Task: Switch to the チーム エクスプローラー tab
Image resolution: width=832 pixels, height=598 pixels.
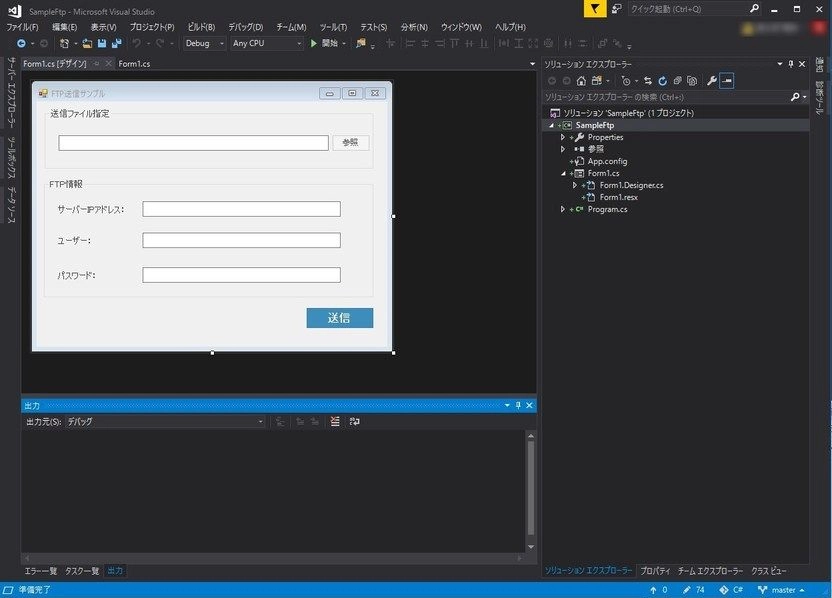Action: click(x=710, y=571)
